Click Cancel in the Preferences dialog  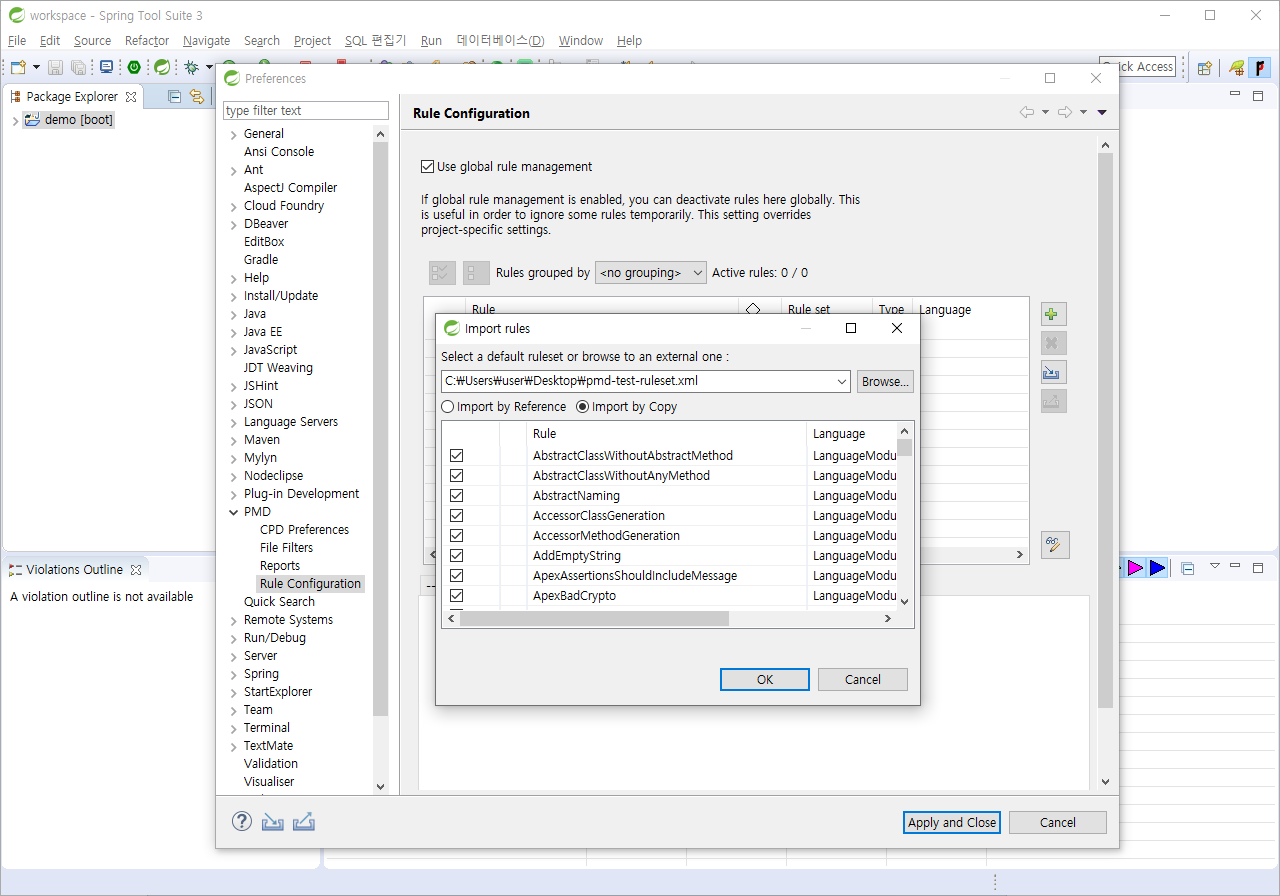[x=1058, y=823]
